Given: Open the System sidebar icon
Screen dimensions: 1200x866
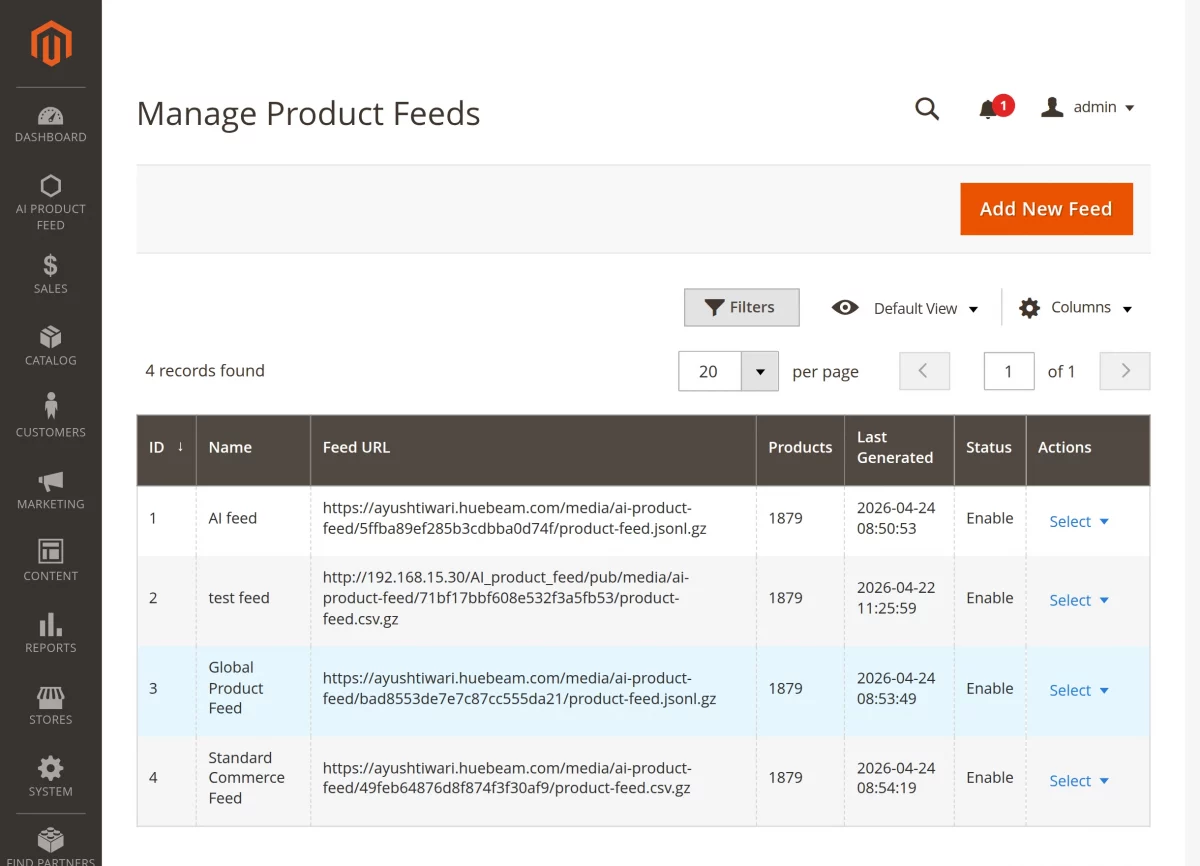Looking at the screenshot, I should pyautogui.click(x=50, y=770).
